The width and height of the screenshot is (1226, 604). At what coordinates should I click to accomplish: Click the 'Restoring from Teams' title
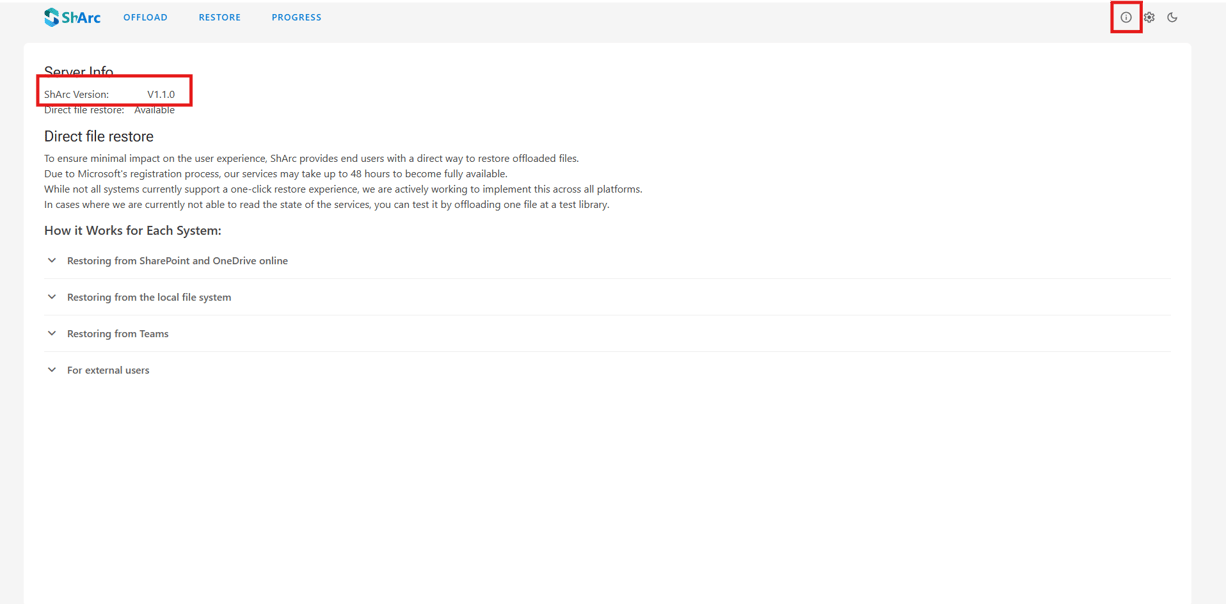pos(117,334)
